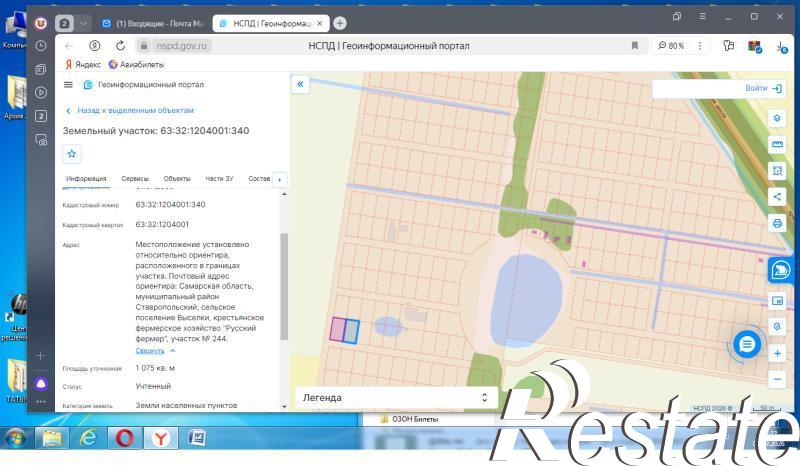Open the round support chat bubble
Viewport: 800px width, 466px height.
pyautogui.click(x=746, y=345)
